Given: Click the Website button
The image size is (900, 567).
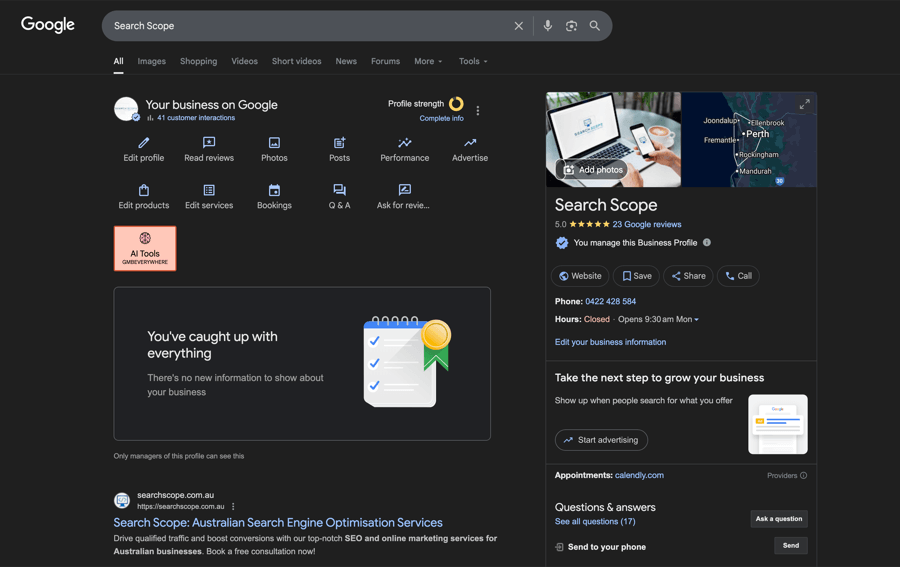Looking at the screenshot, I should coord(580,276).
